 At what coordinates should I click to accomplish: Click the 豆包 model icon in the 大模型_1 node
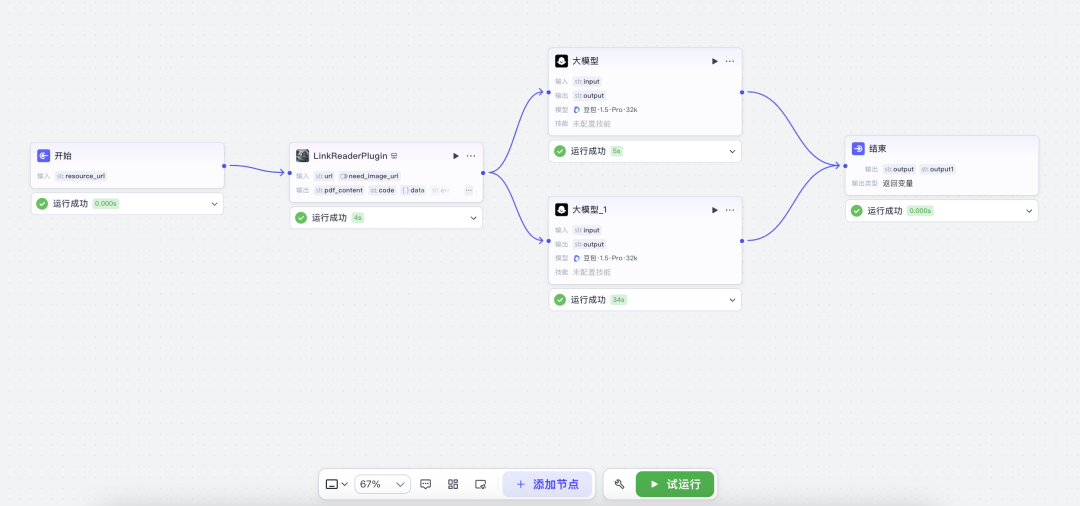pyautogui.click(x=577, y=258)
